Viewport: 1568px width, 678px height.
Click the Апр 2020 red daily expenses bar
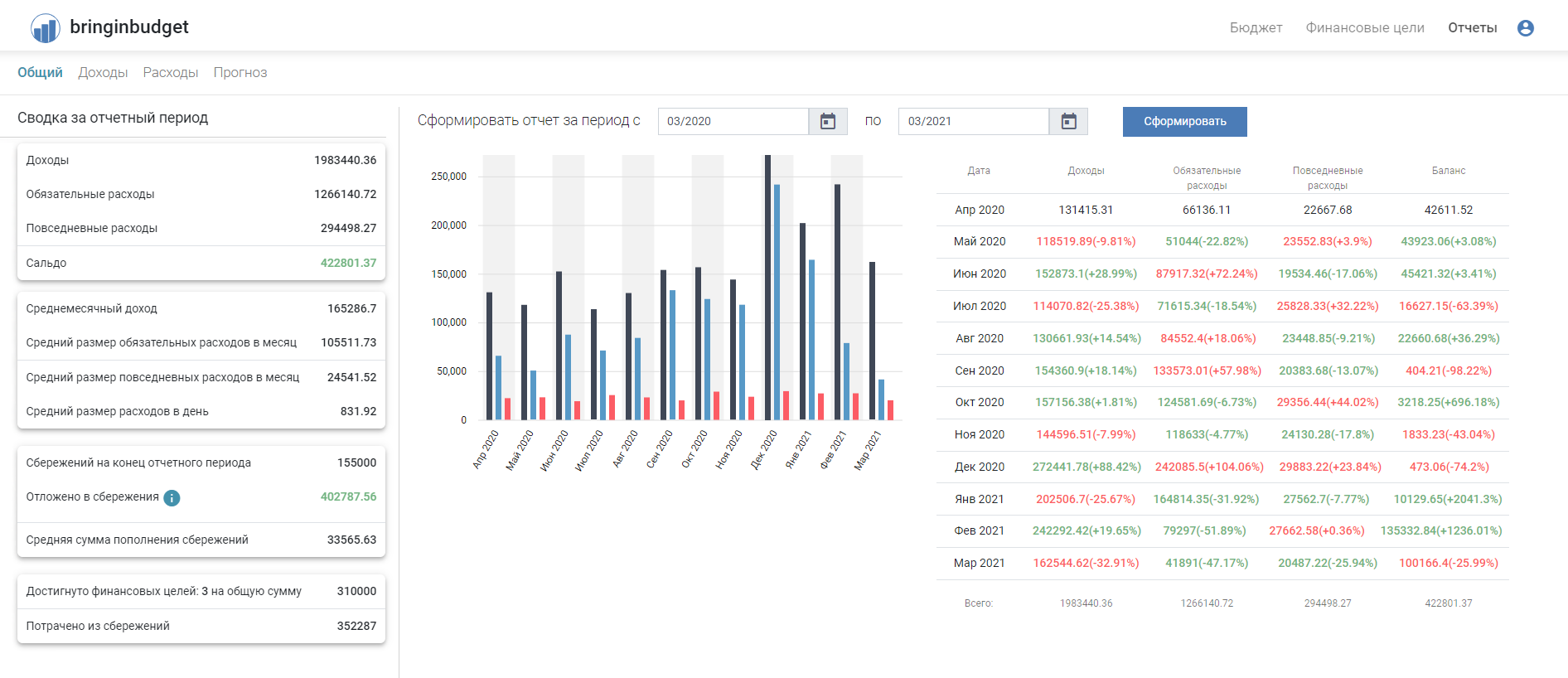pos(508,409)
